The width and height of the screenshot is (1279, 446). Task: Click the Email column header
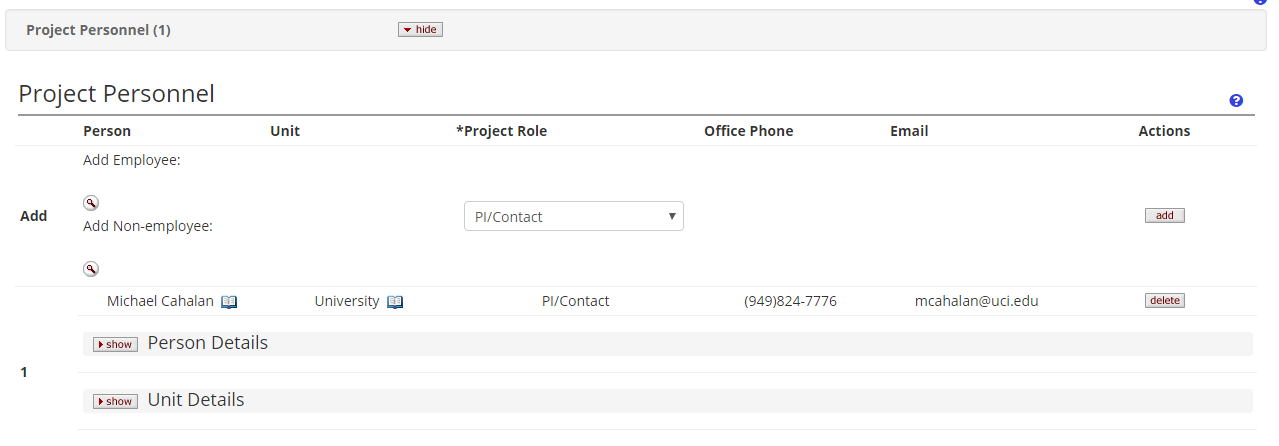click(x=909, y=131)
